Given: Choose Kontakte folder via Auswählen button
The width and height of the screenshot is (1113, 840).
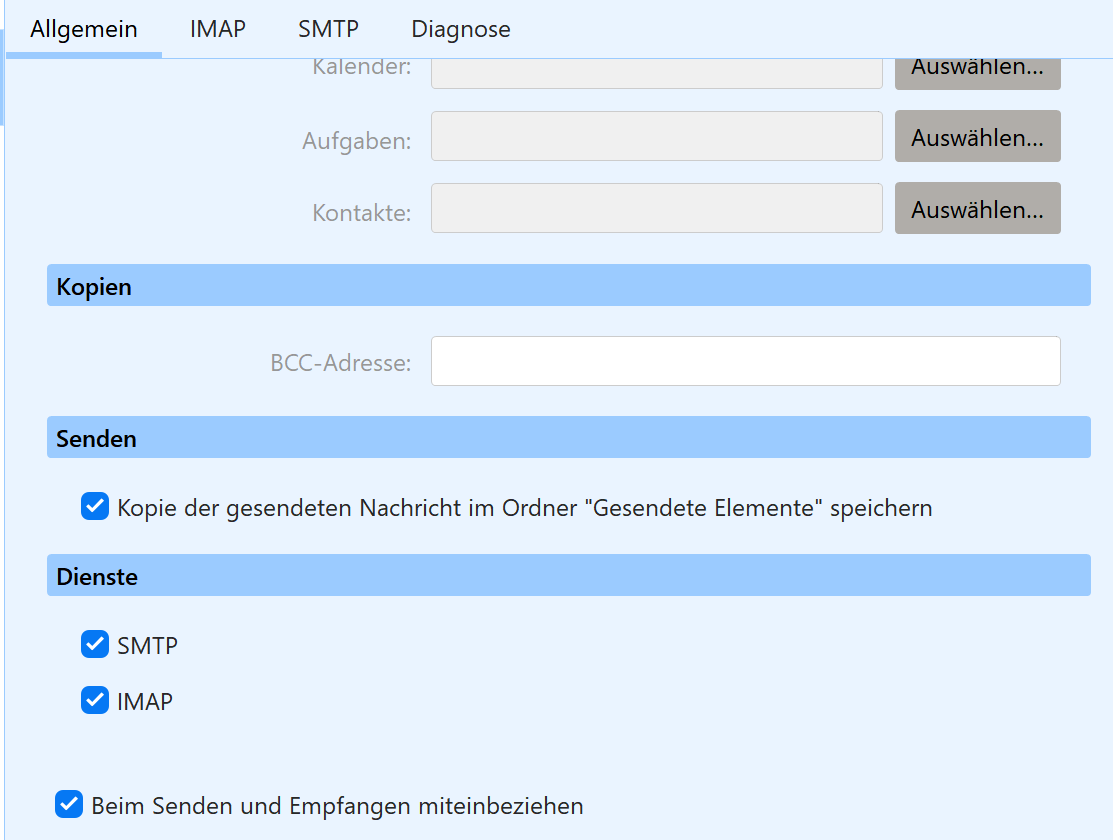Looking at the screenshot, I should (x=977, y=209).
